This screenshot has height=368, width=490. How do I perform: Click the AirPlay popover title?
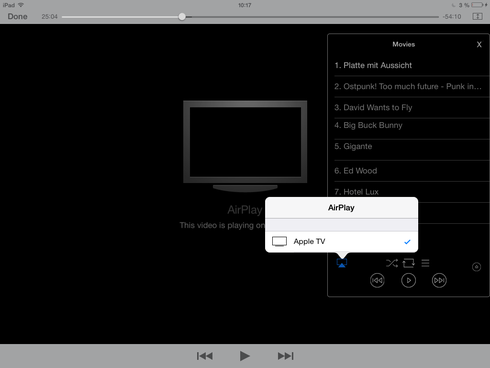coord(341,208)
